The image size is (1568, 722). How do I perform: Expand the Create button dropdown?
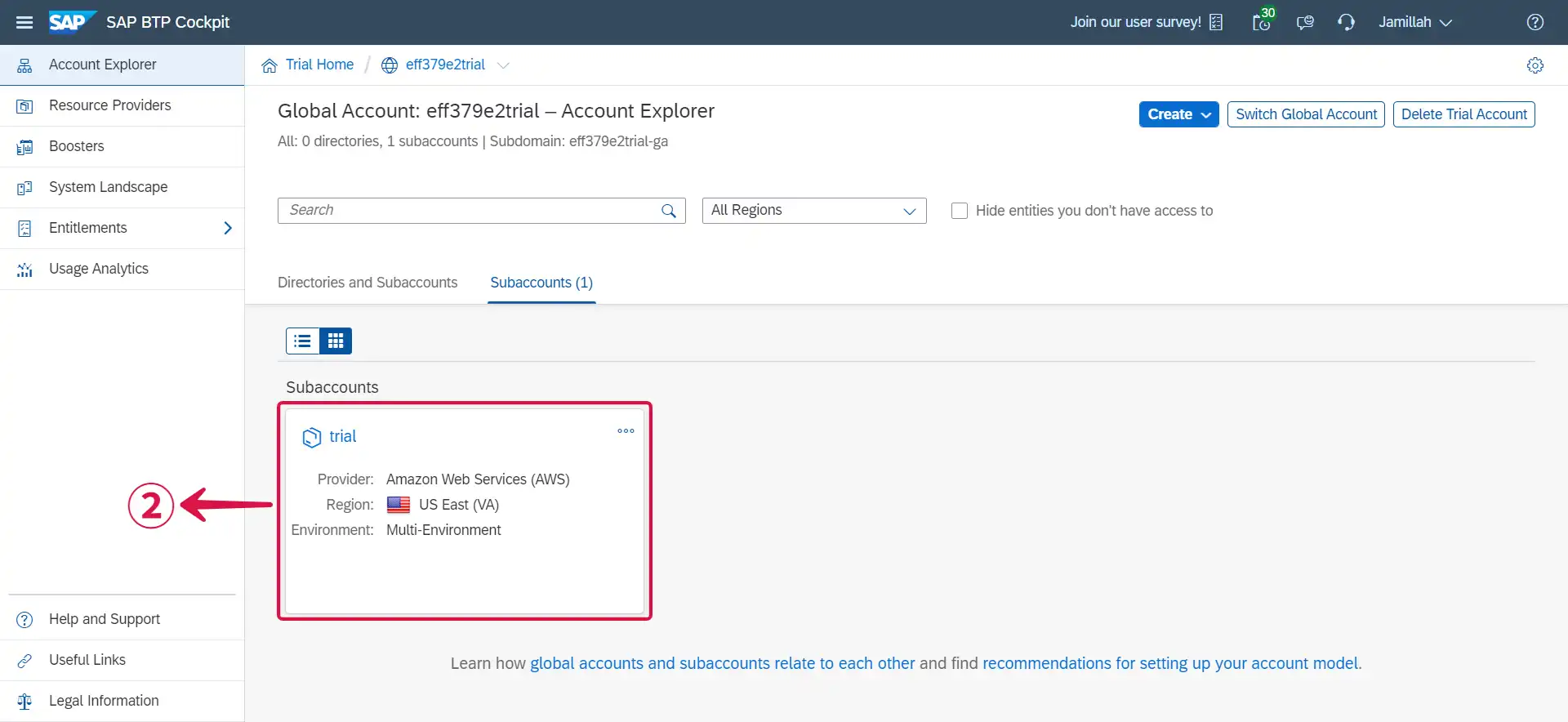[x=1206, y=115]
